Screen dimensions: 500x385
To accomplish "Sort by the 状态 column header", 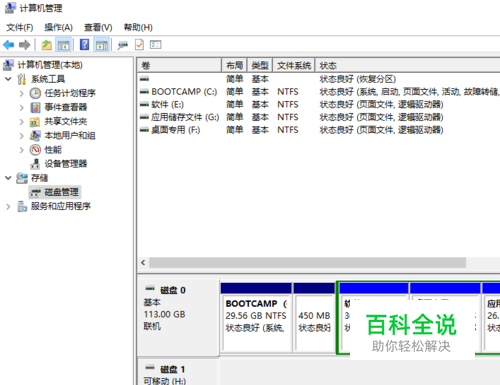I will coord(408,65).
